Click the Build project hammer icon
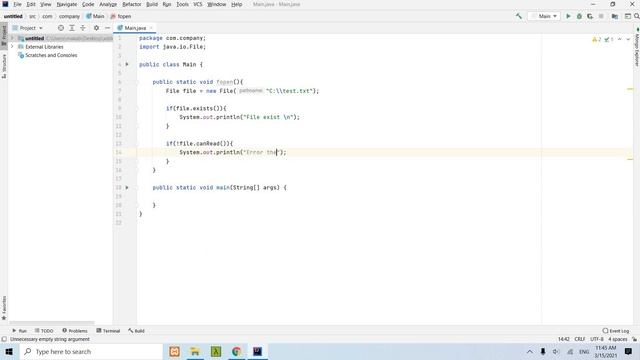 [519, 16]
